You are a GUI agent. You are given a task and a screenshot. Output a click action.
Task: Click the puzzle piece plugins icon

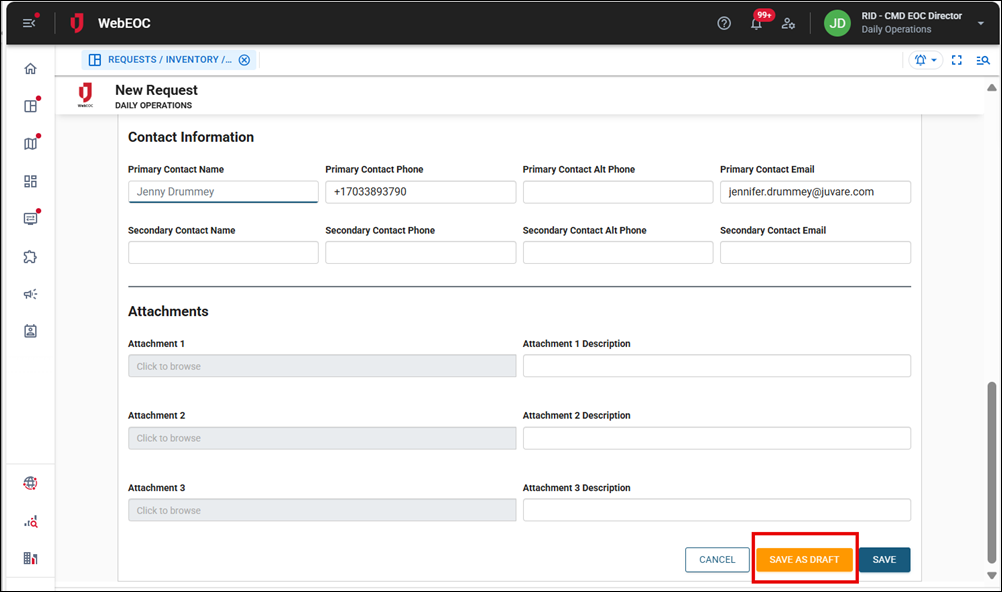point(30,257)
